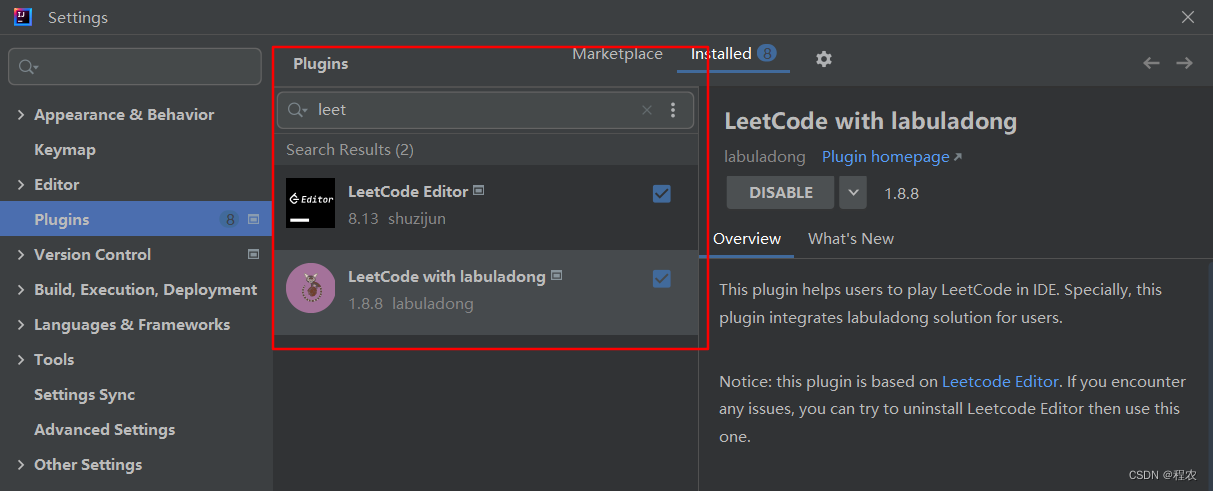Click the 8 badge on Plugins sidebar row
This screenshot has height=491, width=1213.
230,219
